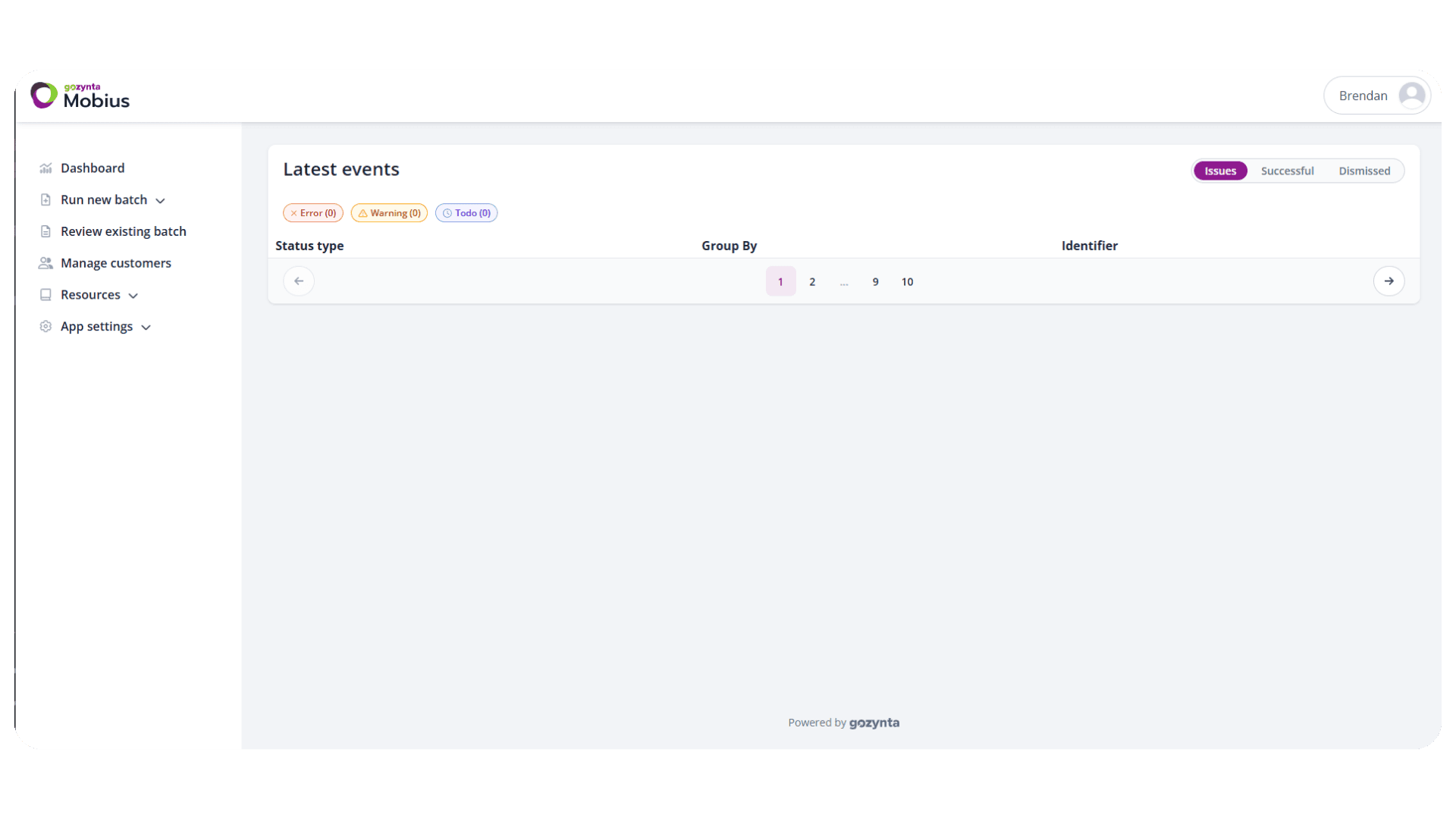This screenshot has width=1456, height=819.
Task: Select the Issues filter button
Action: click(1220, 171)
